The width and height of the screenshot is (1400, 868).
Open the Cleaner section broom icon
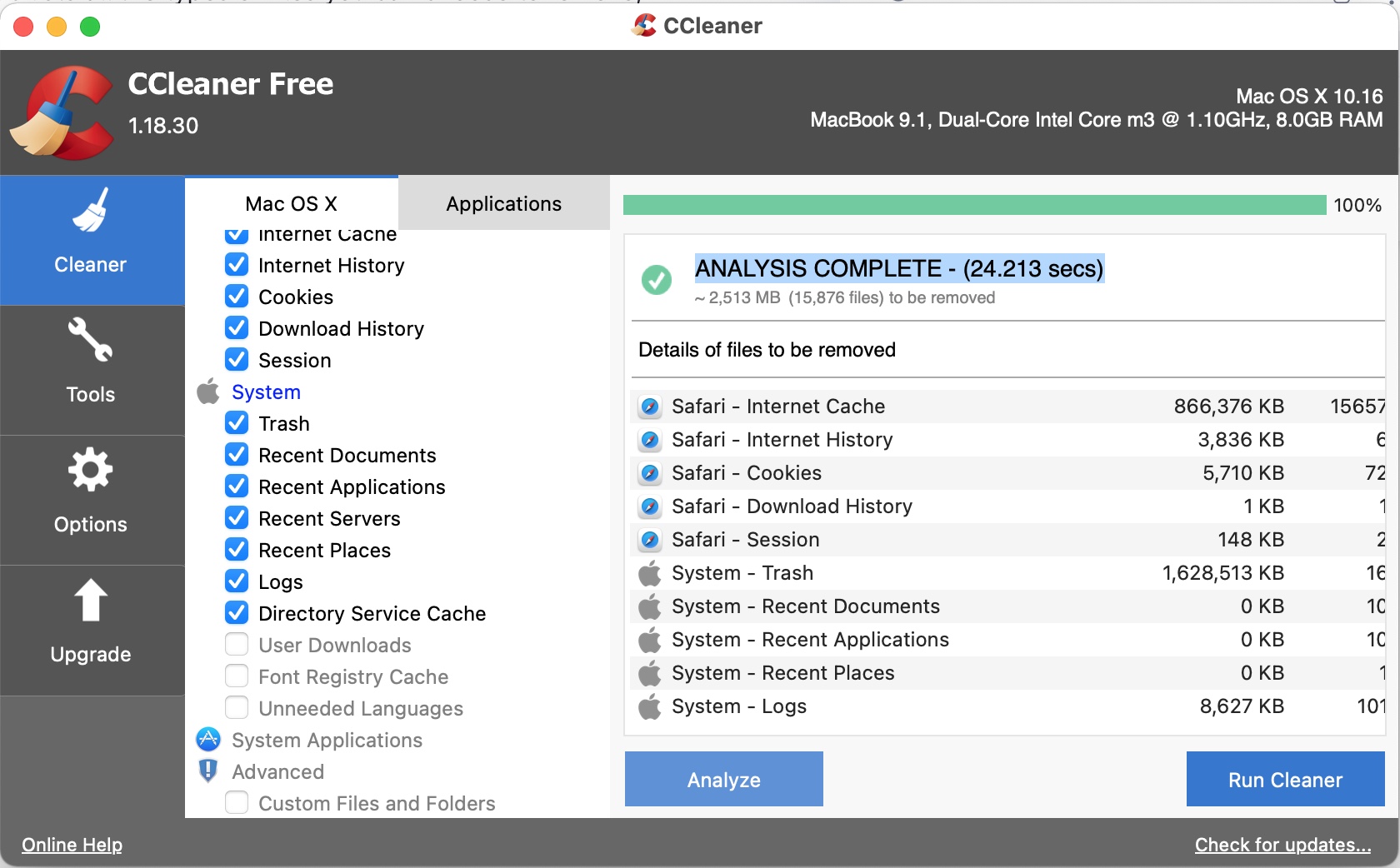[90, 209]
